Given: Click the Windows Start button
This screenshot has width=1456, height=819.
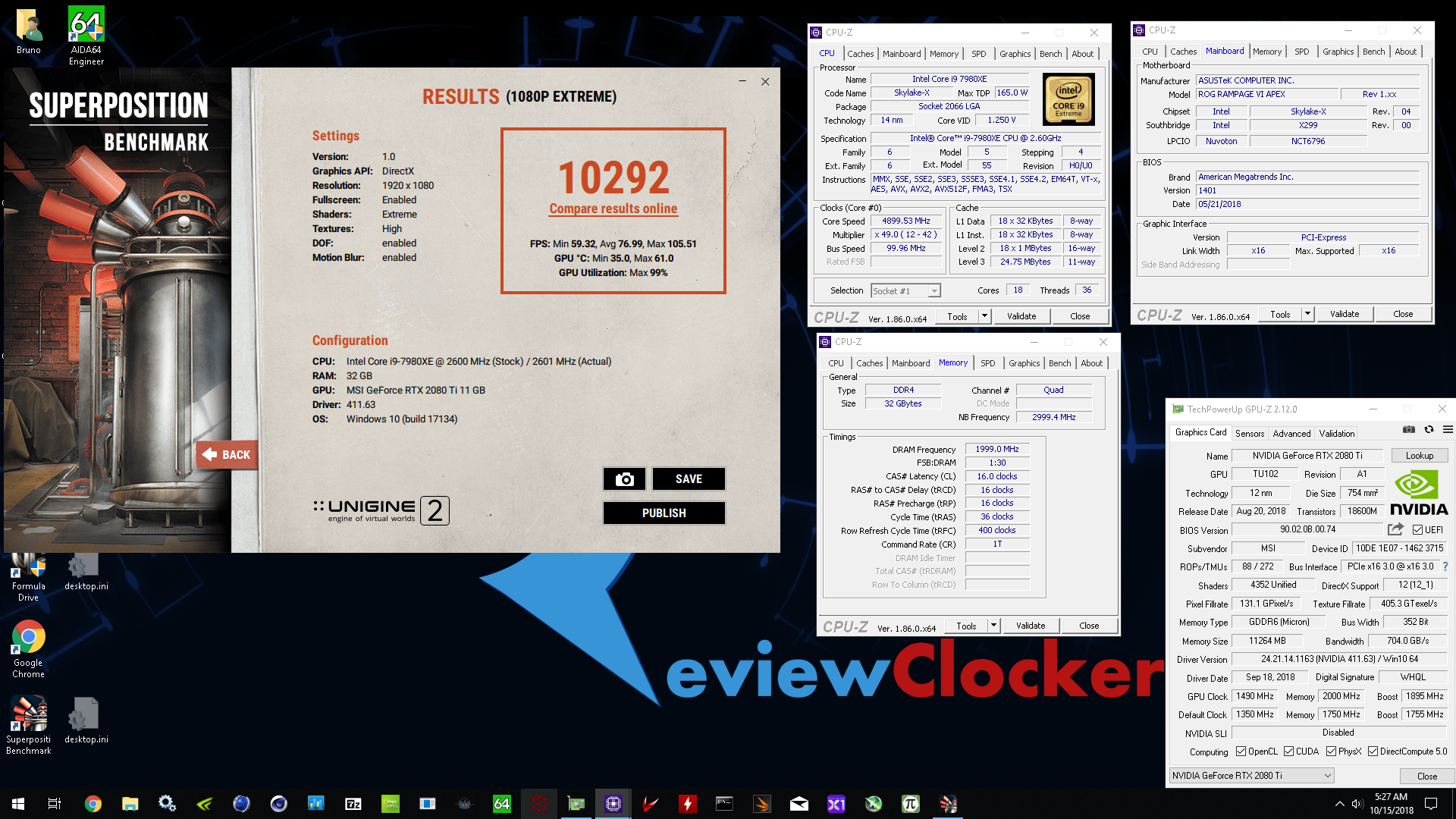Looking at the screenshot, I should (x=18, y=804).
